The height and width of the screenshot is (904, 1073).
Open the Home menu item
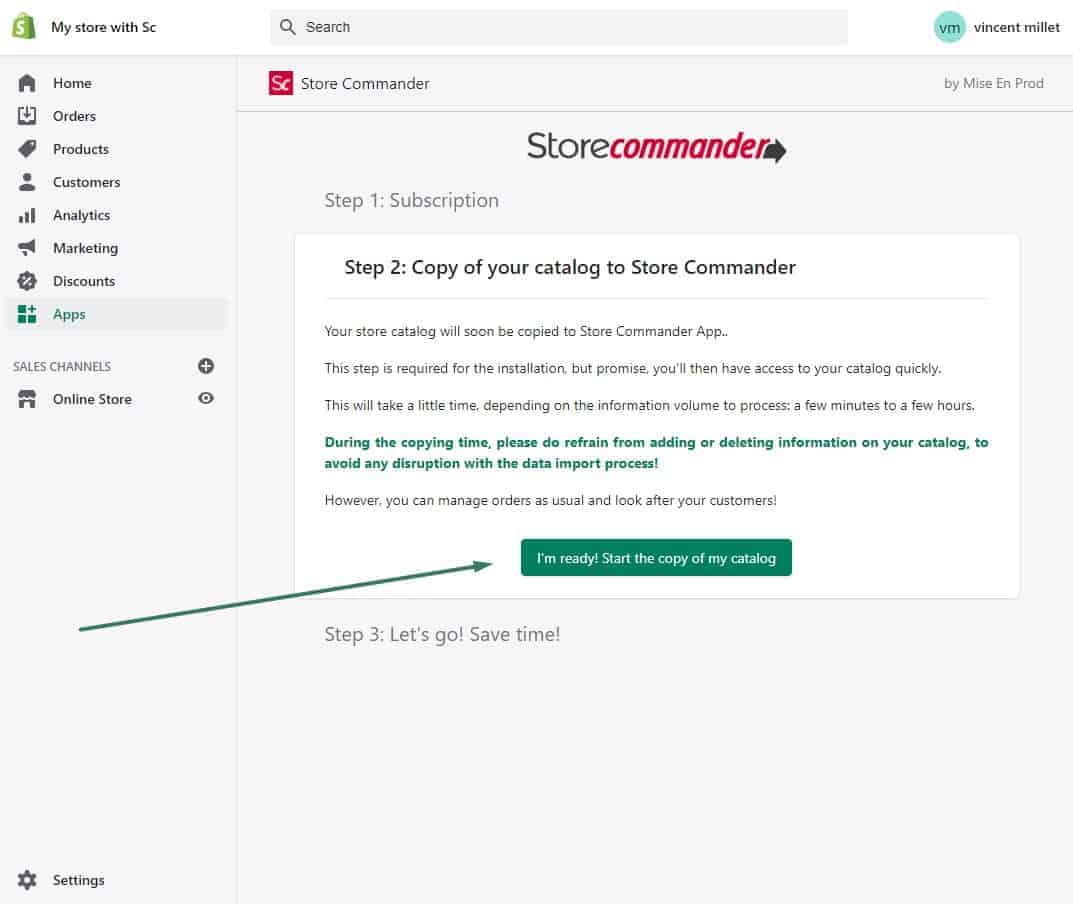pos(116,83)
